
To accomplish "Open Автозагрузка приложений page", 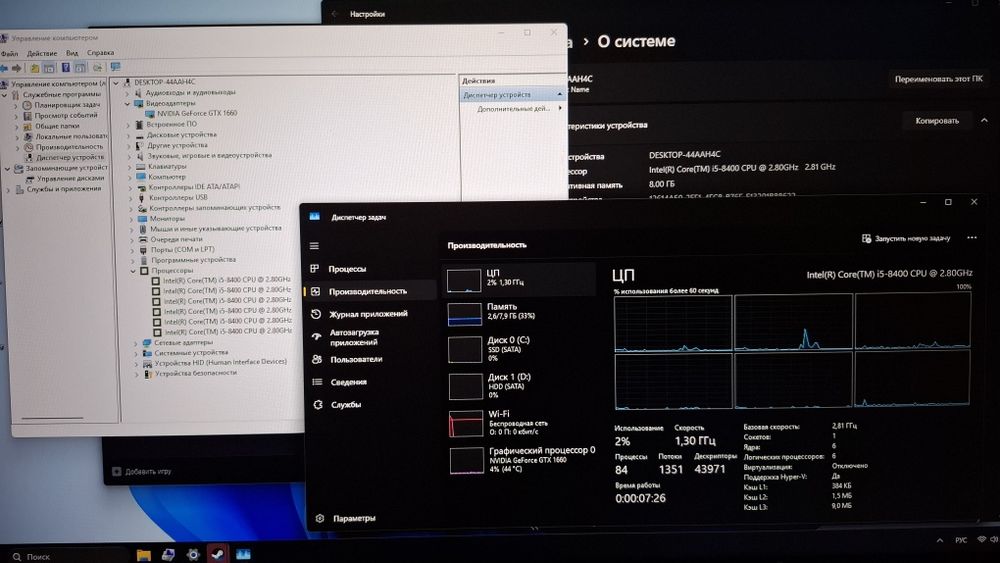I will 355,337.
